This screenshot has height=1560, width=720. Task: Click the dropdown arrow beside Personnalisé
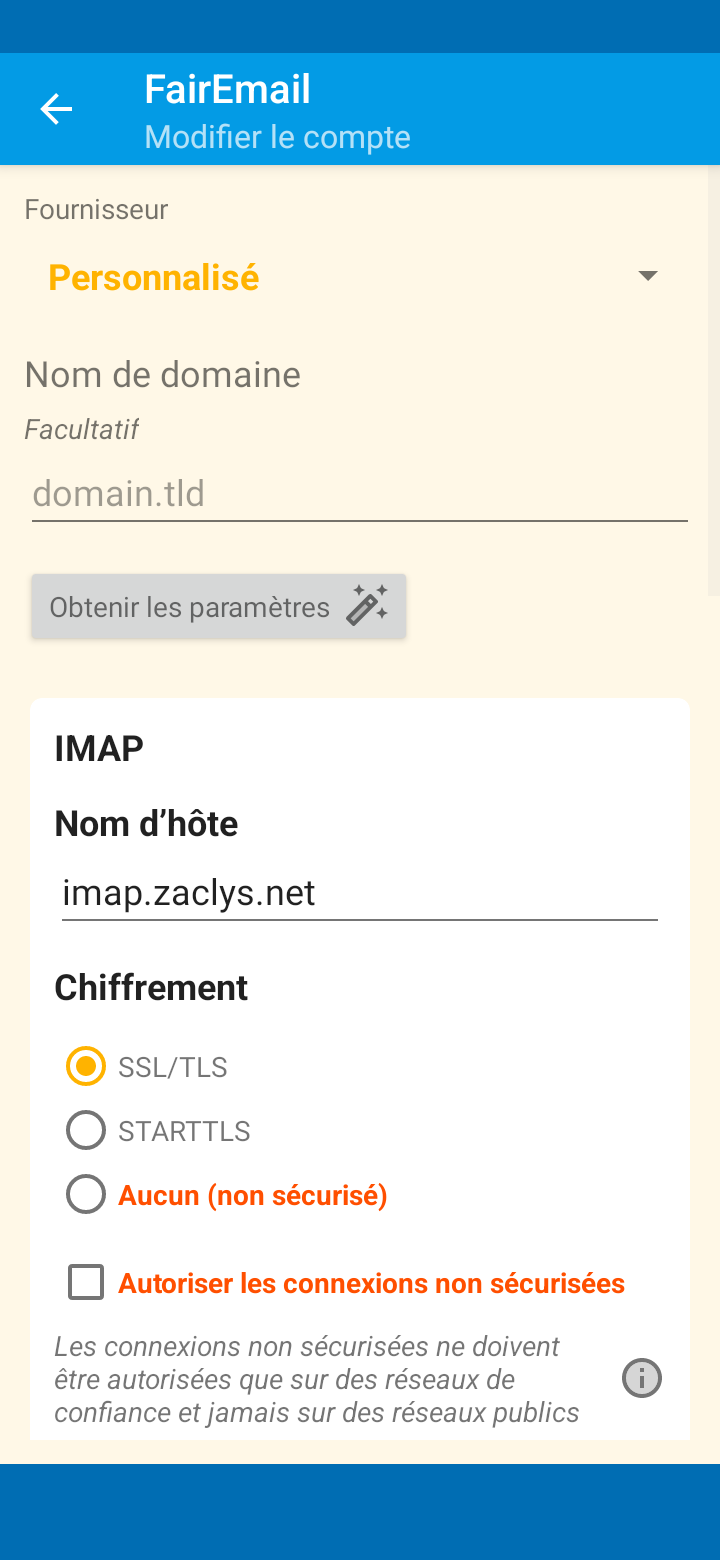pyautogui.click(x=648, y=276)
